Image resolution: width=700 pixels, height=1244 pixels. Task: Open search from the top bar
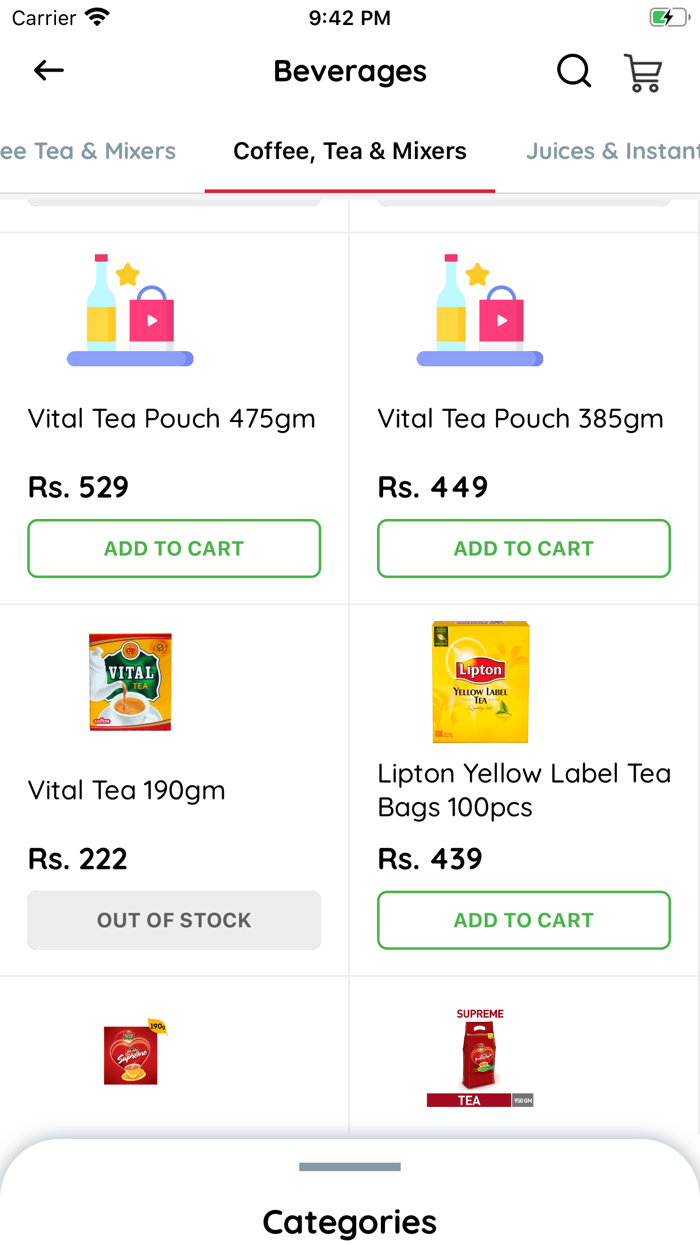(573, 71)
